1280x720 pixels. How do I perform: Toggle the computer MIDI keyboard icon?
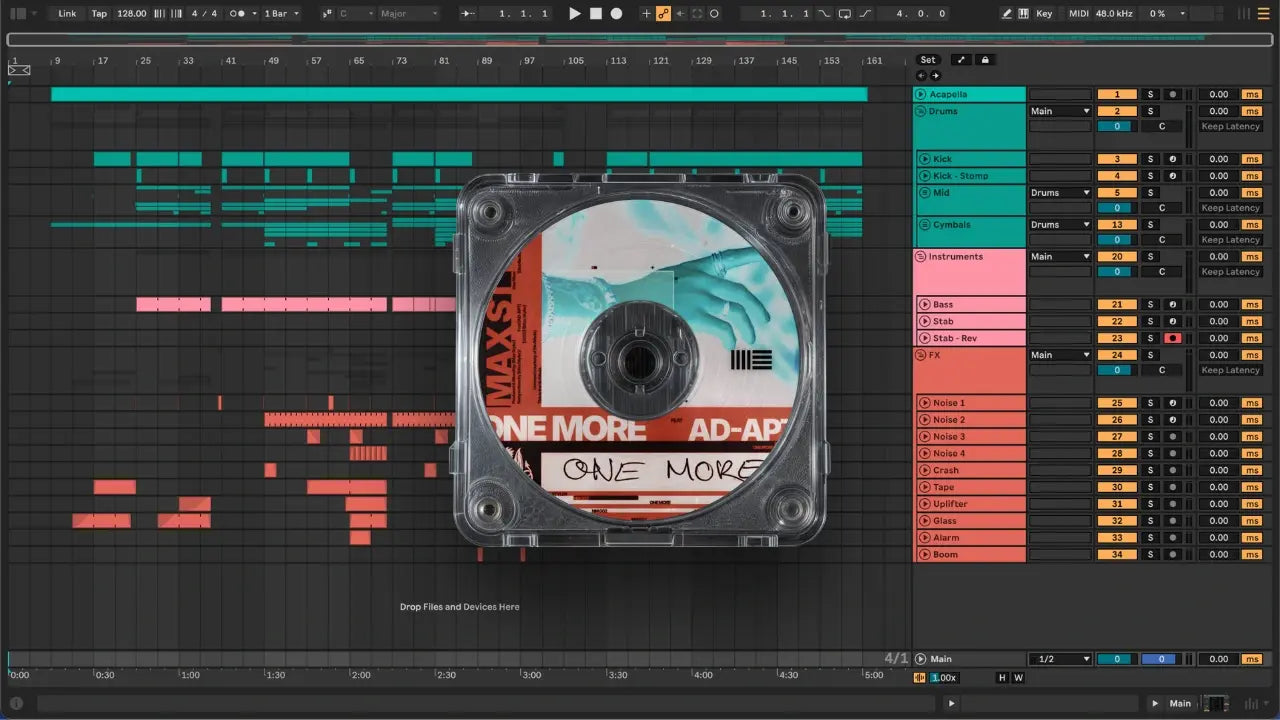click(1023, 14)
